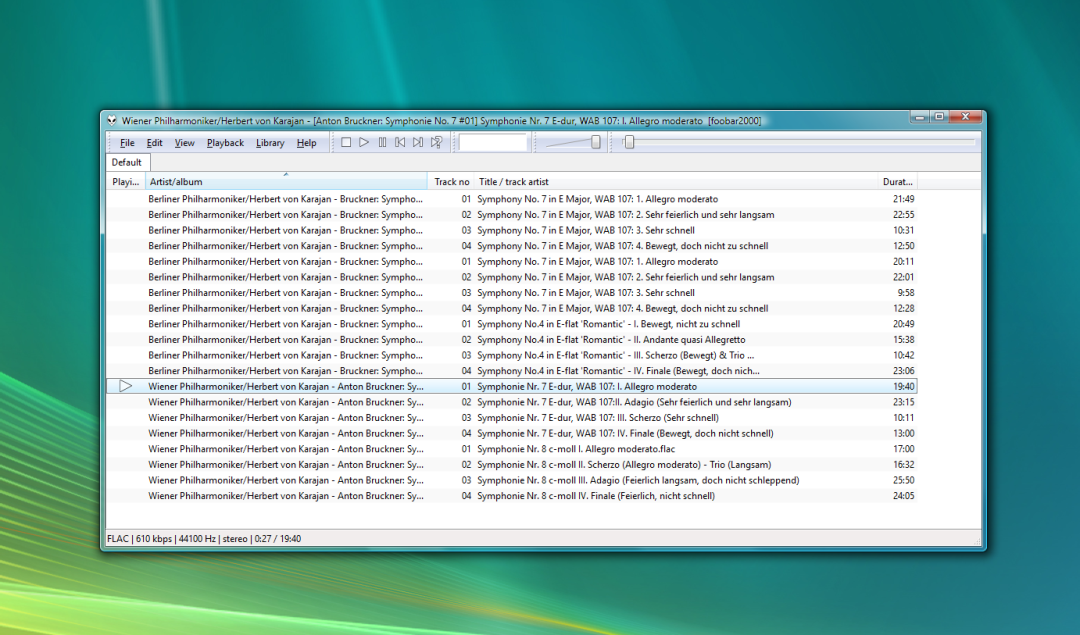
Task: Click the 19:40 duration of playing track
Action: (x=904, y=386)
